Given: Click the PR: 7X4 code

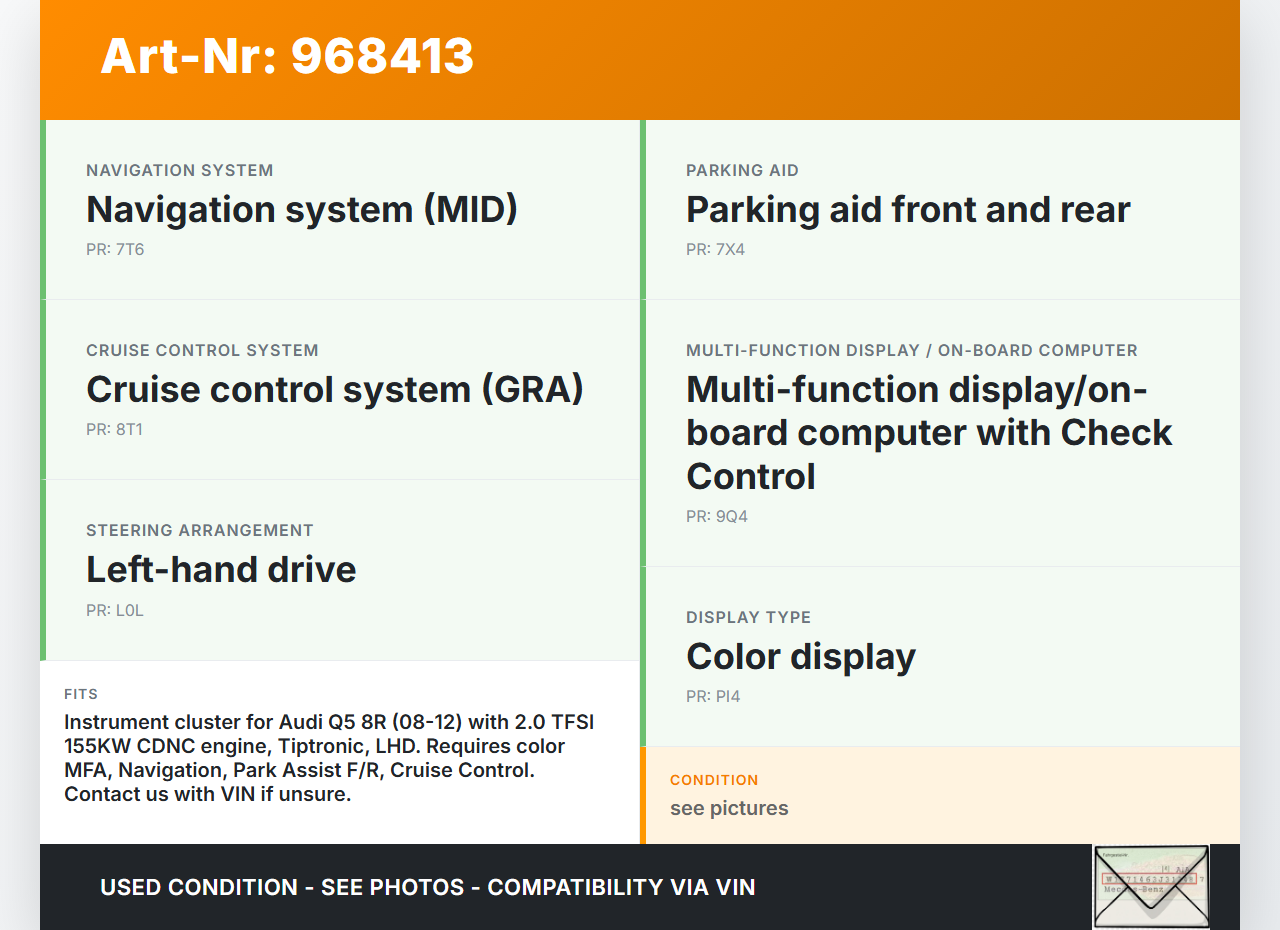Looking at the screenshot, I should 715,250.
